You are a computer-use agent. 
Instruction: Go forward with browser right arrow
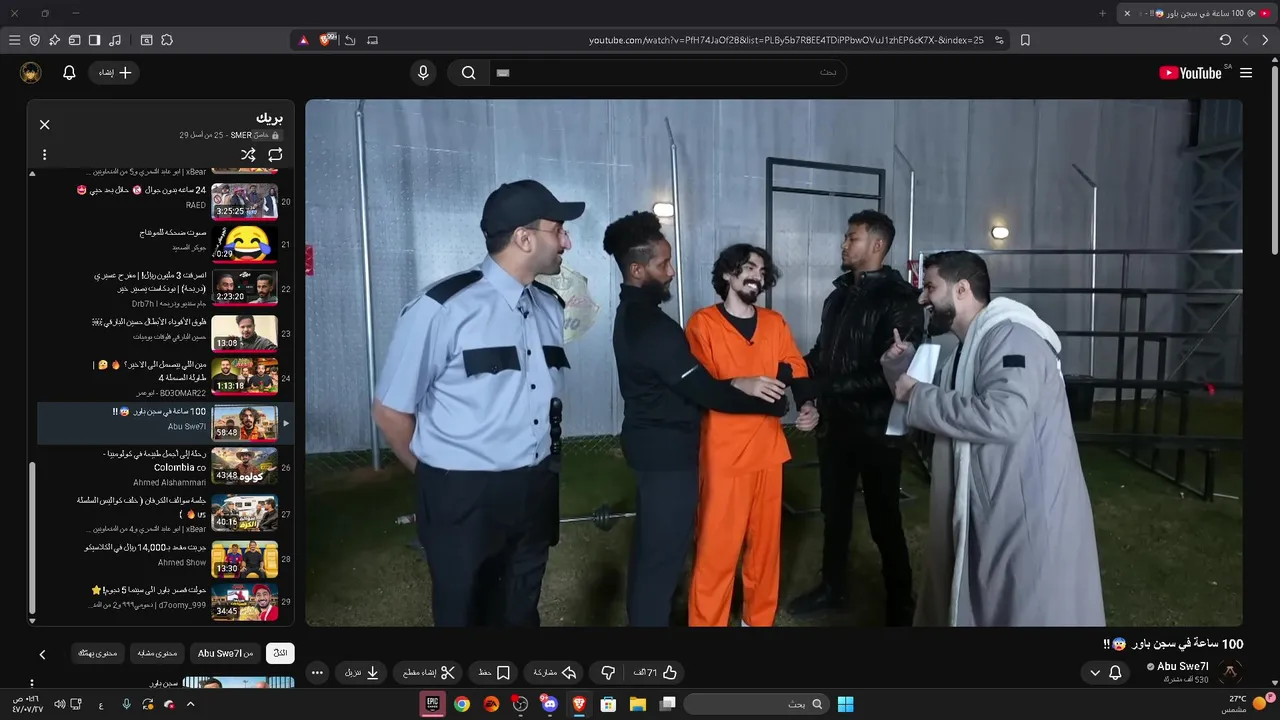click(1265, 40)
